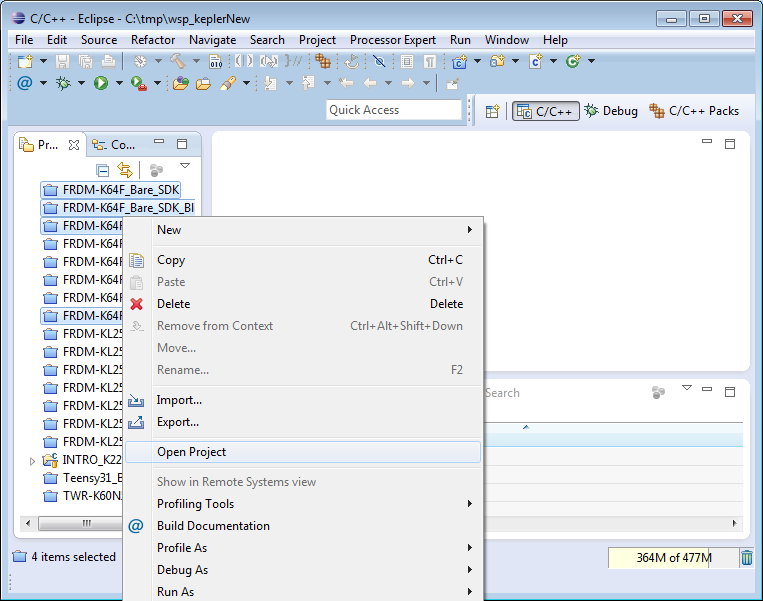763x601 pixels.
Task: Expand the INTRO_K22 project tree node
Action: [32, 461]
